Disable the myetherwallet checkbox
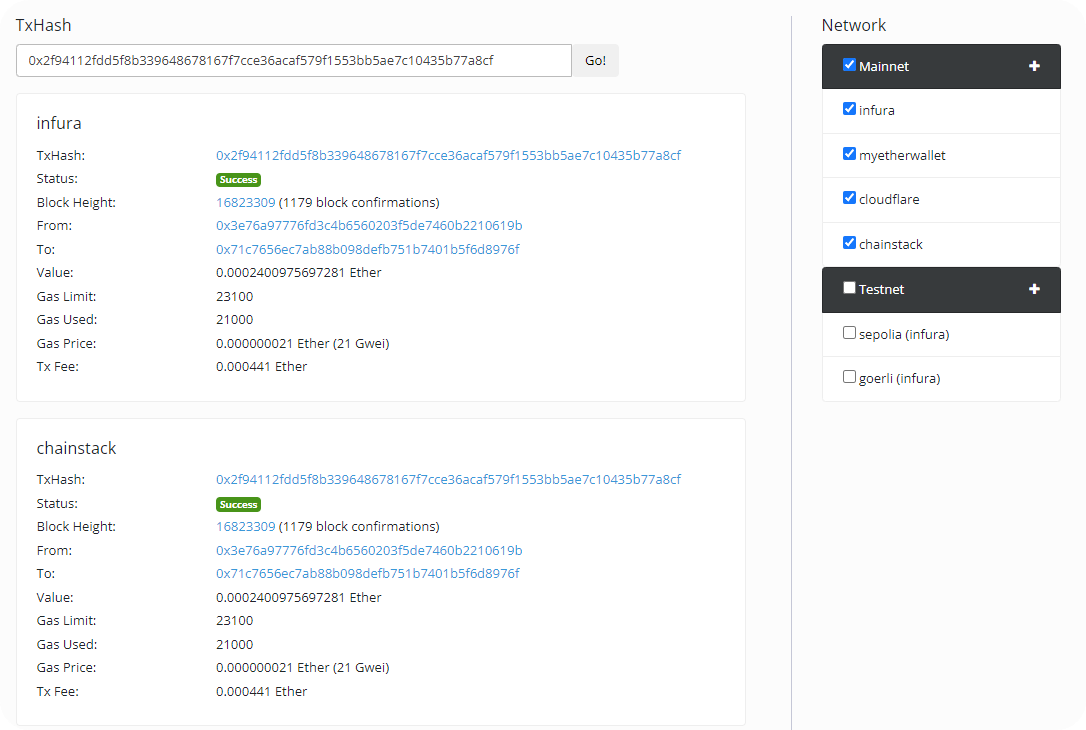Screen dimensions: 1086x730 tap(849, 154)
